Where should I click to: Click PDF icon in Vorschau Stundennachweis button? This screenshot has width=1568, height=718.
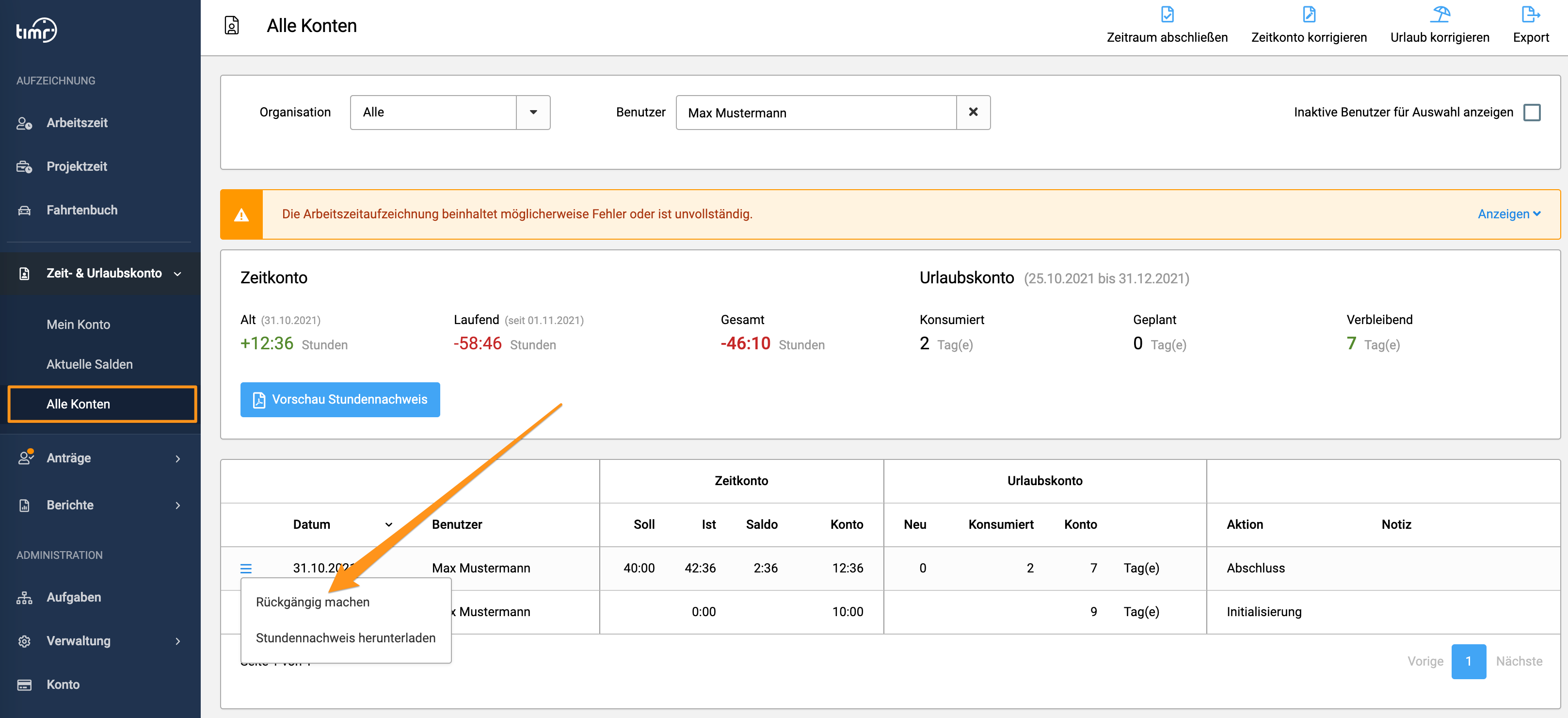(259, 399)
